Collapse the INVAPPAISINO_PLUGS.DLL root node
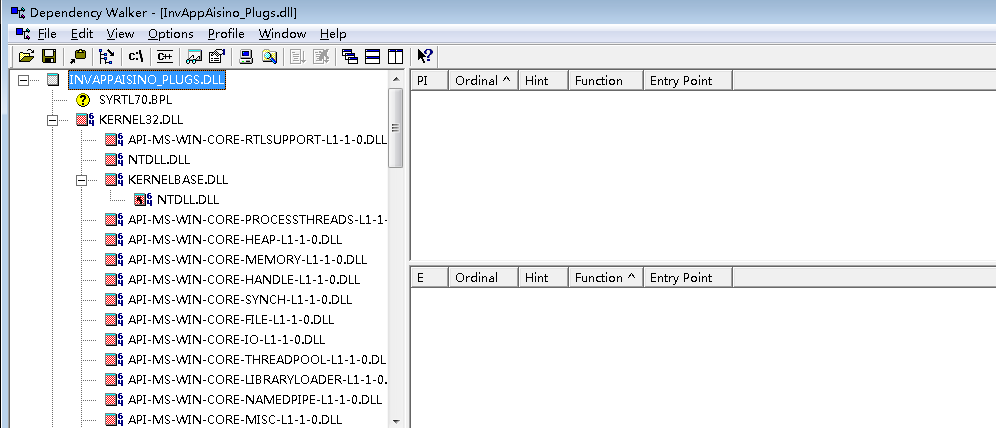Viewport: 996px width, 428px height. point(24,81)
